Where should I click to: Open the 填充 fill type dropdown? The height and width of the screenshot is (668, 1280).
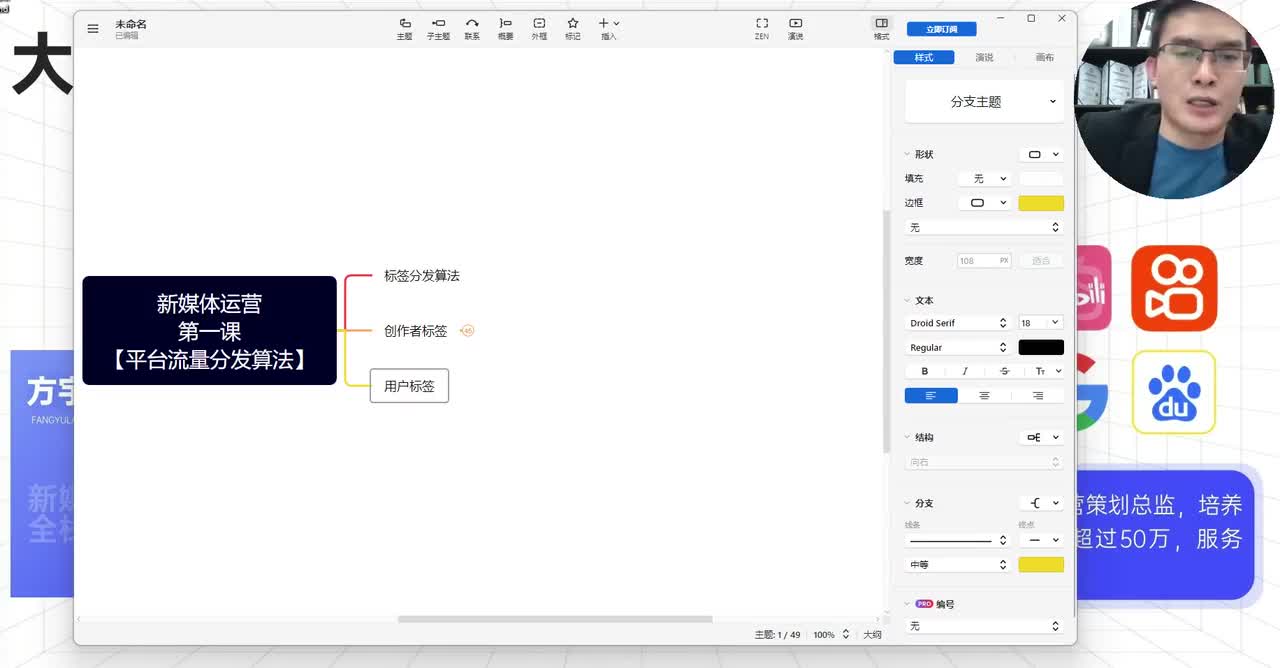point(985,178)
